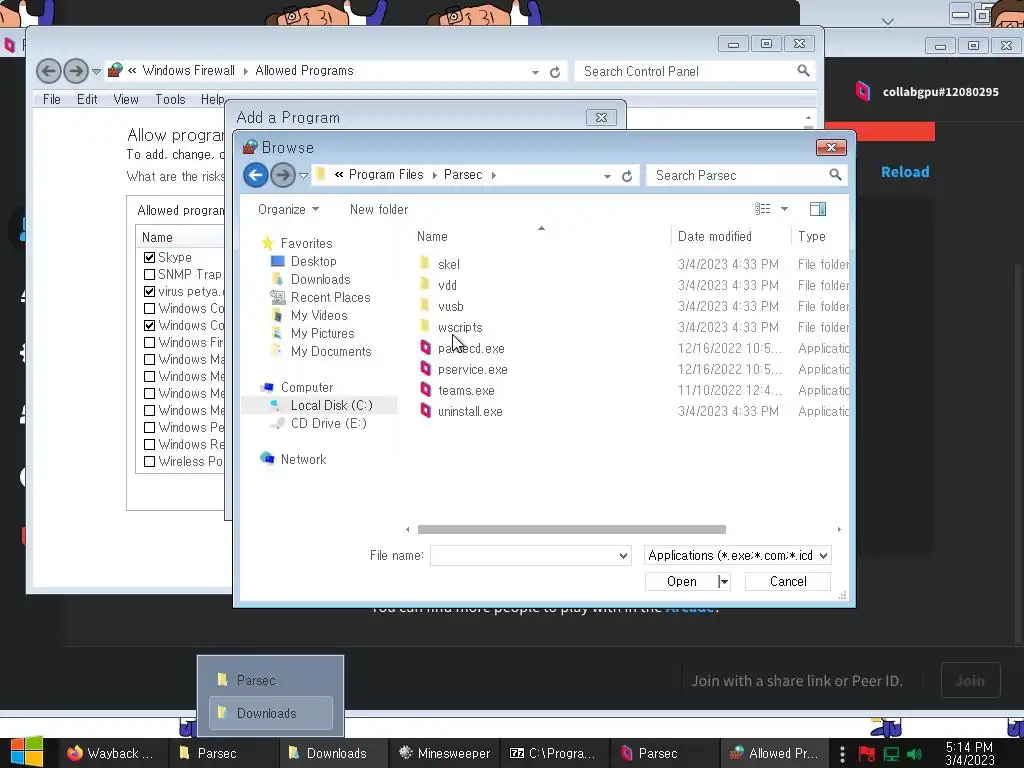Image resolution: width=1024 pixels, height=768 pixels.
Task: Click the Forward arrow in Windows Firewall window
Action: pyautogui.click(x=76, y=71)
